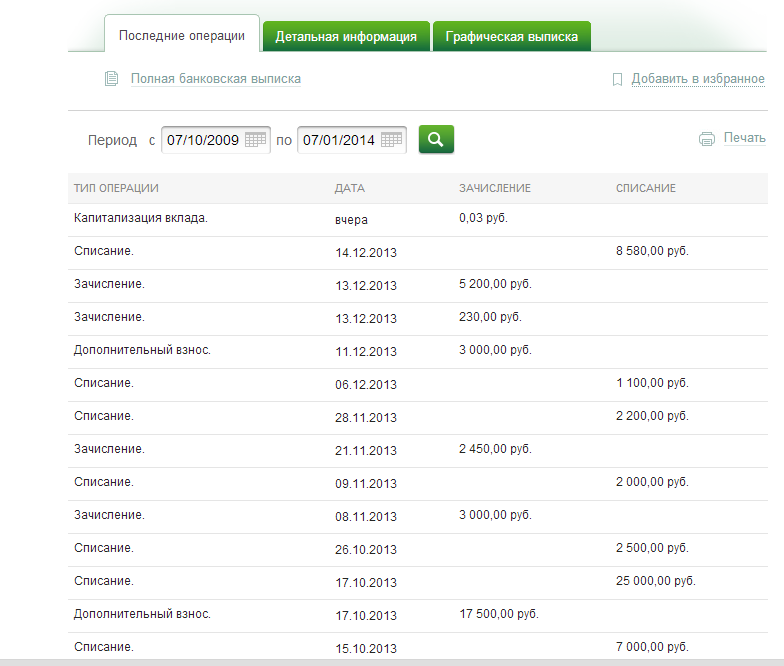Image resolution: width=784 pixels, height=666 pixels.
Task: Click the amount 7 000,00 руб.
Action: pos(652,647)
